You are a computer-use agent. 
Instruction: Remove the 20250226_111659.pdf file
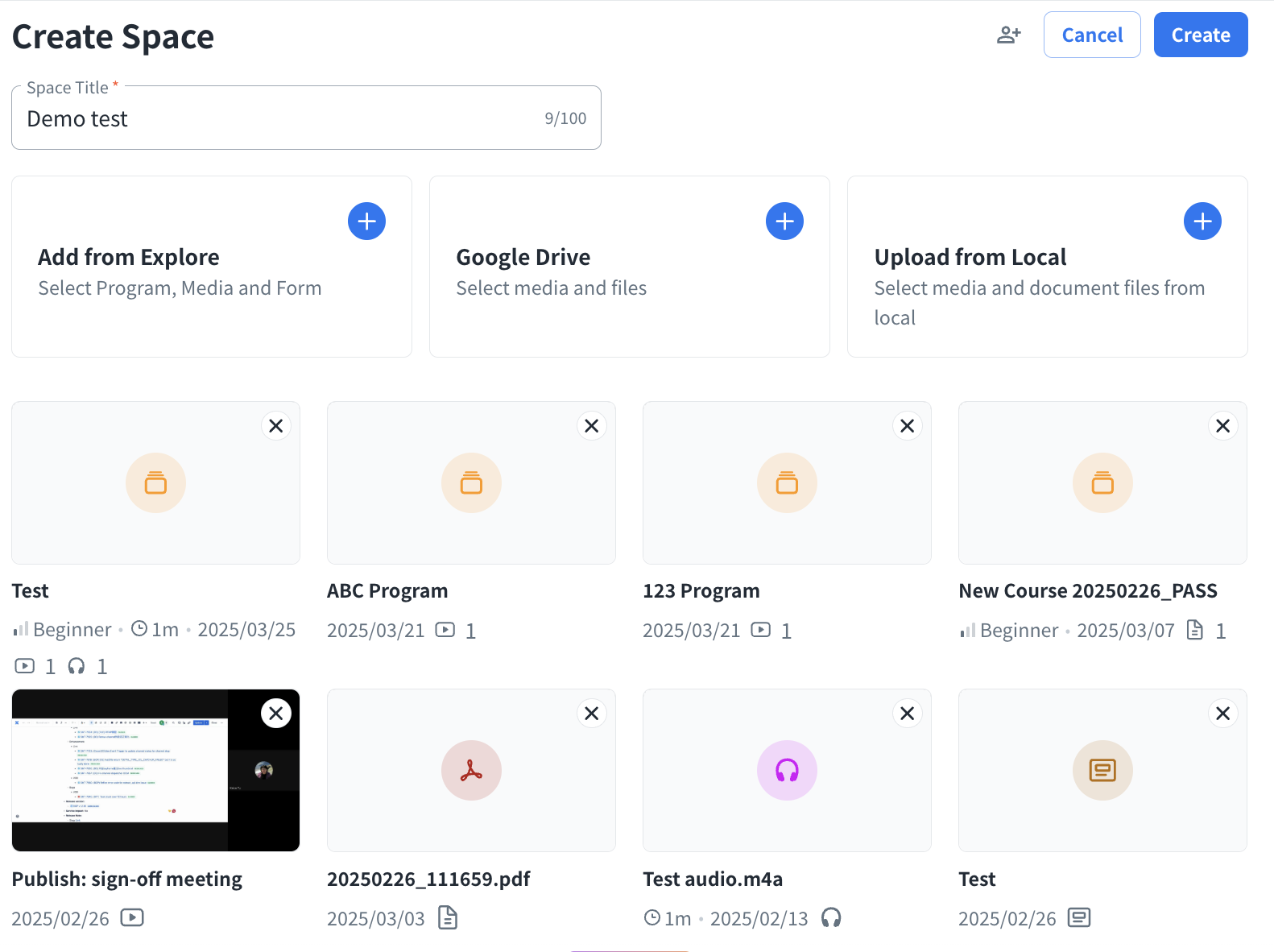point(591,714)
